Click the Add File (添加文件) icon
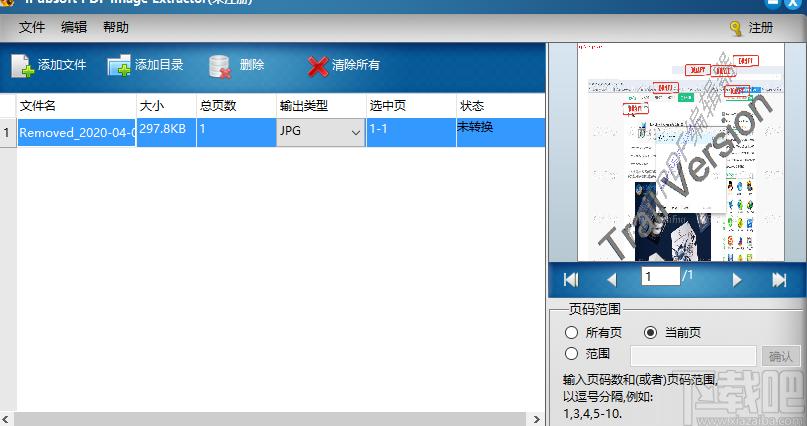This screenshot has width=807, height=426. pos(22,66)
